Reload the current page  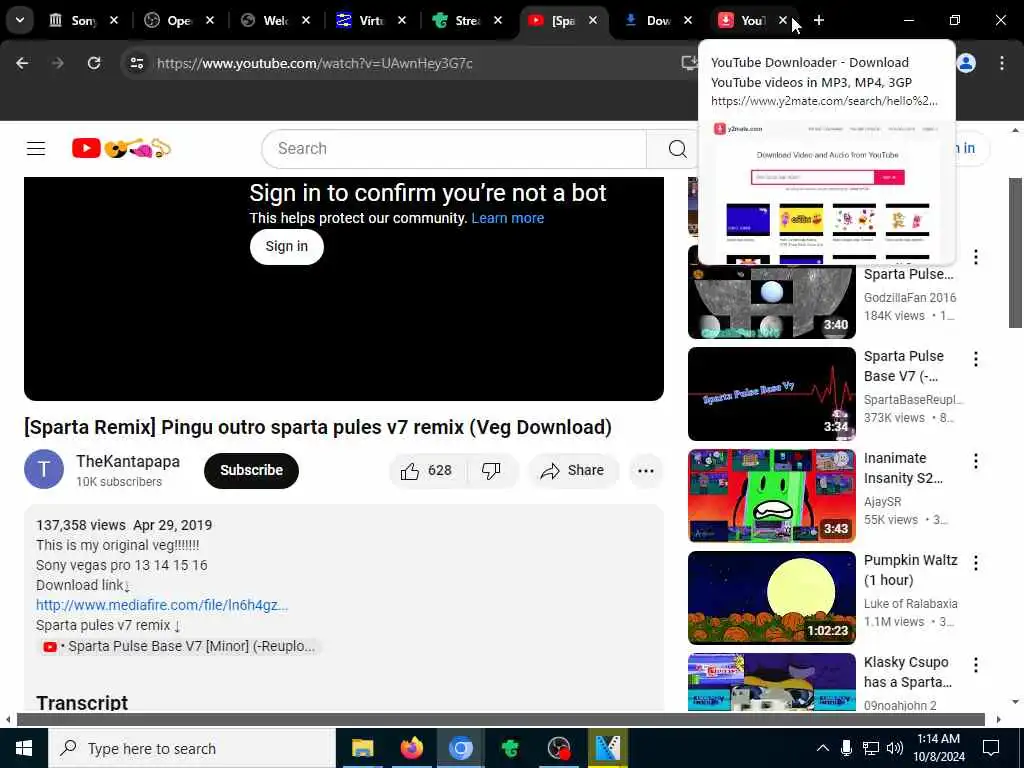pos(94,63)
